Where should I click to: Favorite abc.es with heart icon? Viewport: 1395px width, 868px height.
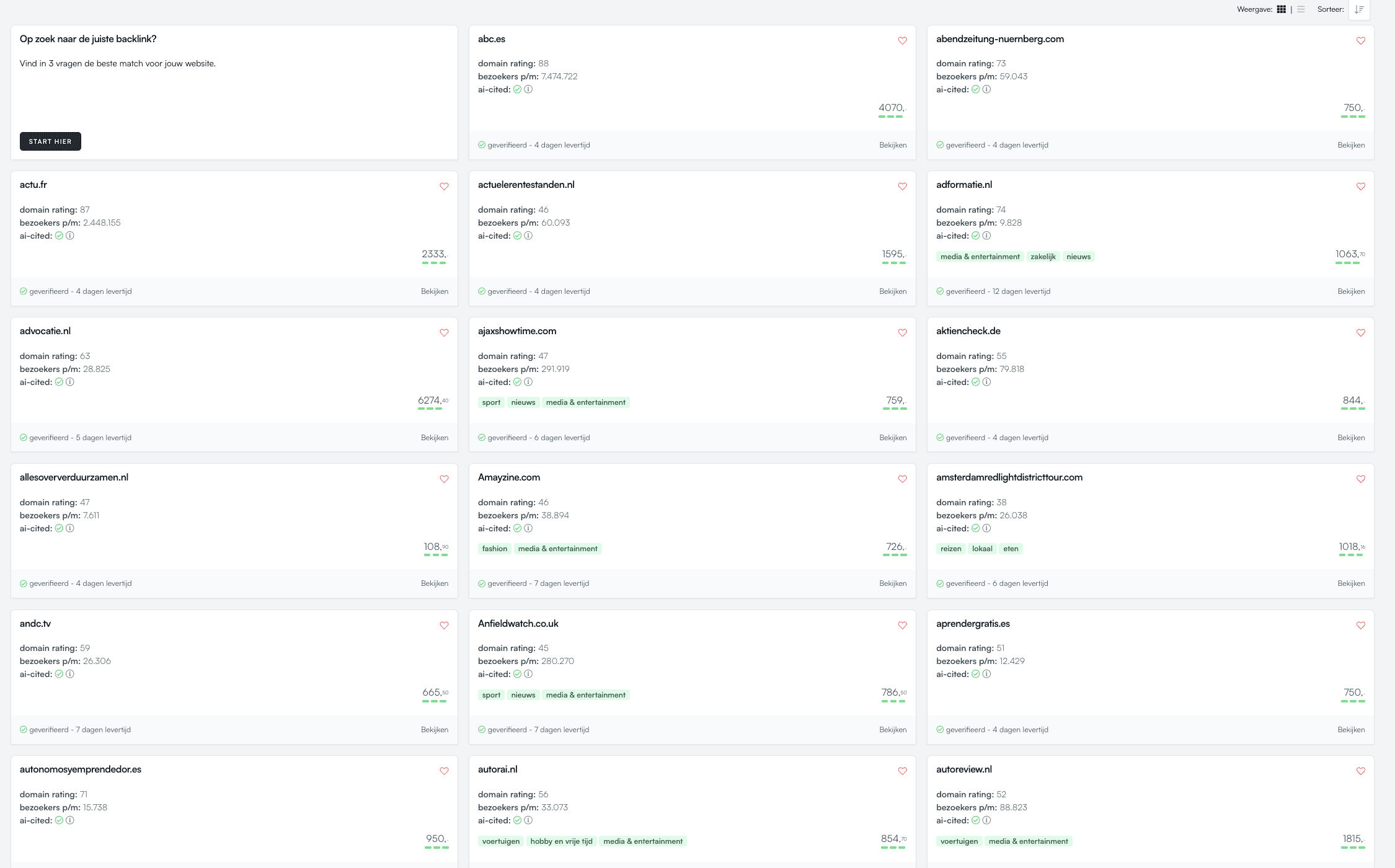tap(902, 41)
